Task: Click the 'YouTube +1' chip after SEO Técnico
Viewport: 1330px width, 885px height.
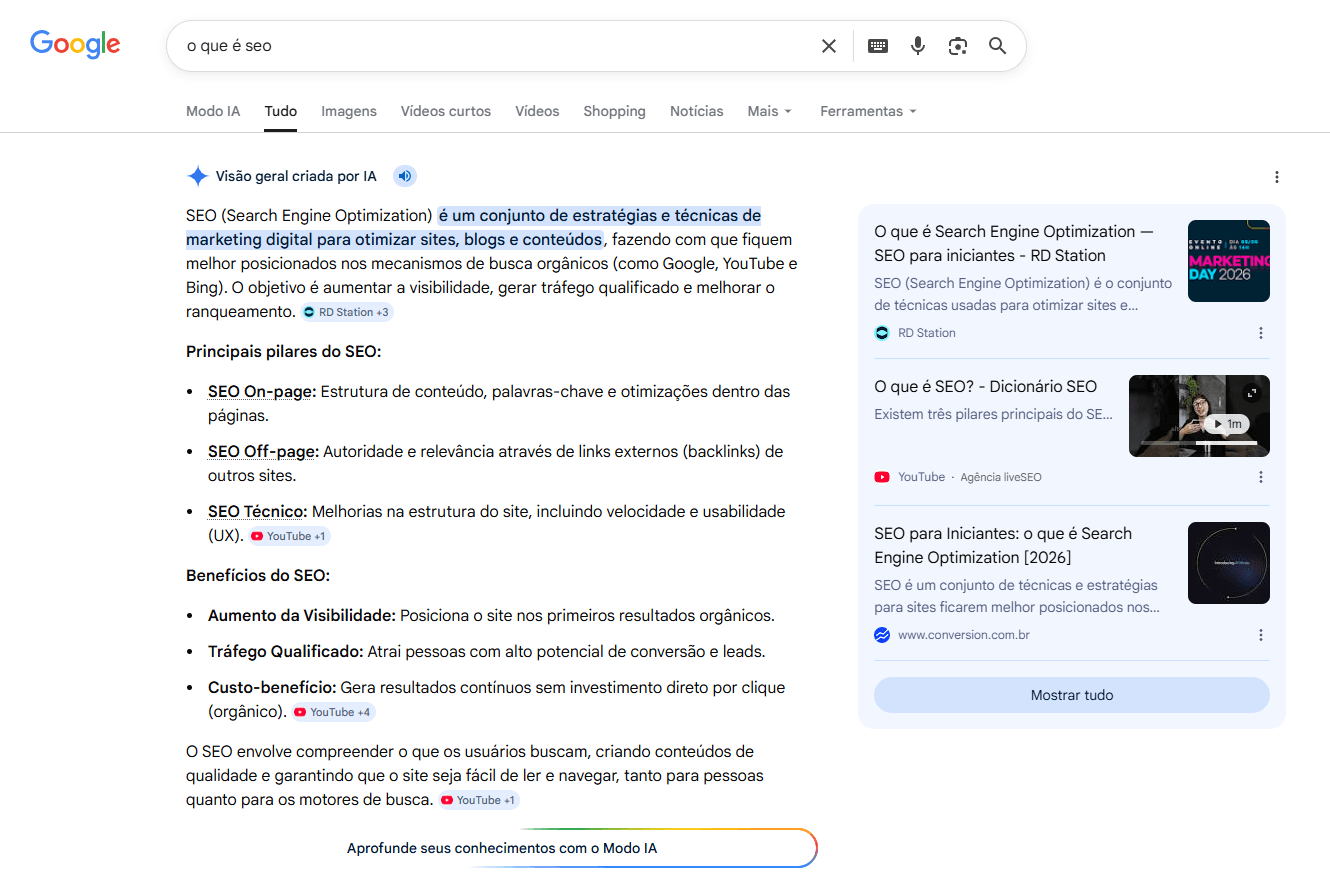Action: (x=289, y=536)
